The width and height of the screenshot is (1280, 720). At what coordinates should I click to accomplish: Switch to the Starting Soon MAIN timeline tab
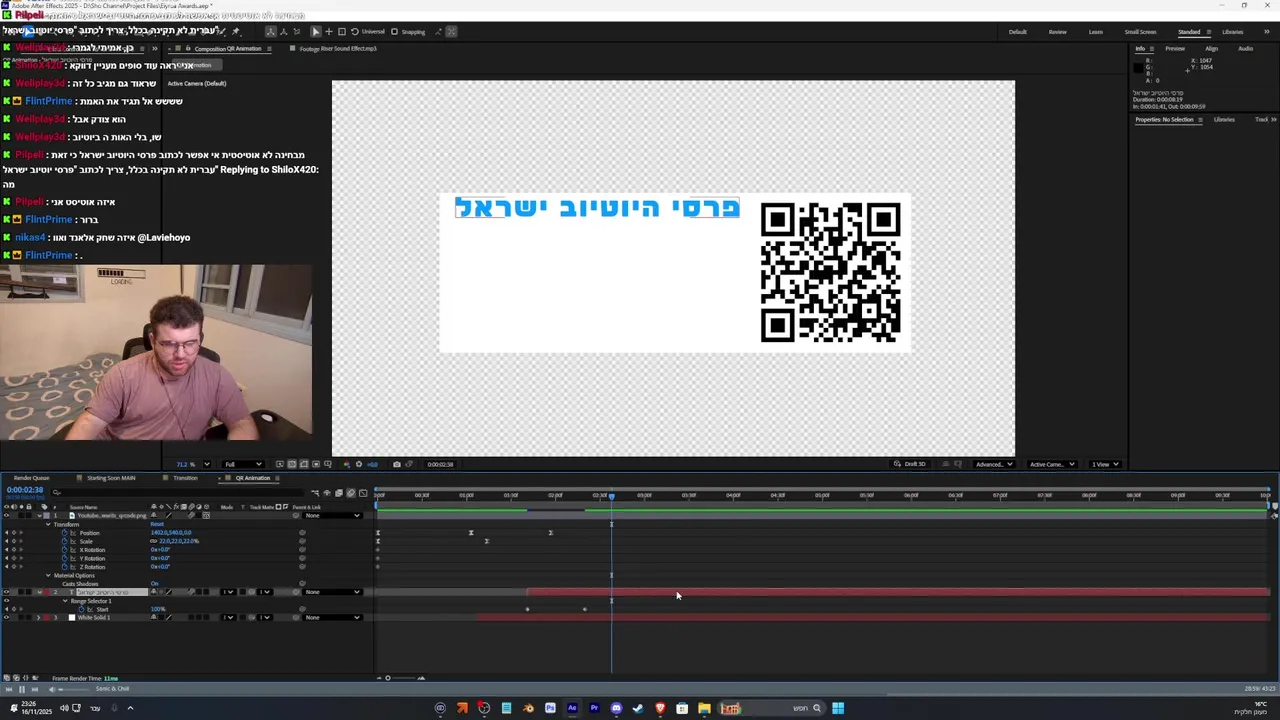tap(111, 478)
